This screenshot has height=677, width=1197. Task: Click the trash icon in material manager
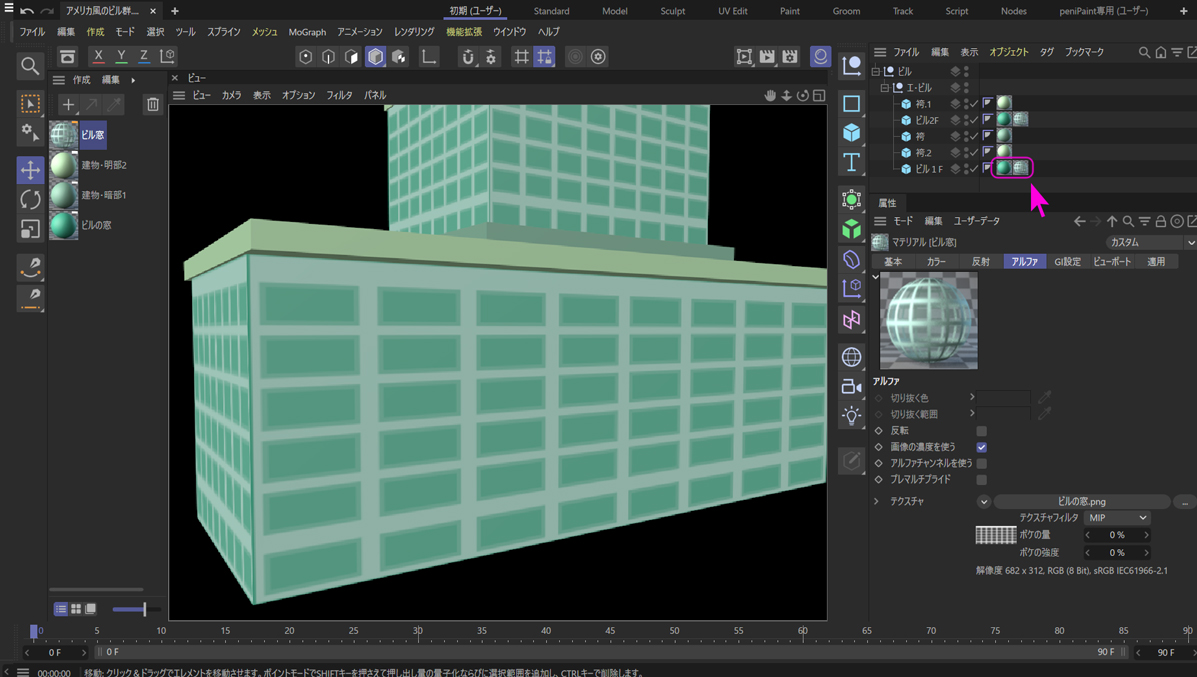(152, 104)
